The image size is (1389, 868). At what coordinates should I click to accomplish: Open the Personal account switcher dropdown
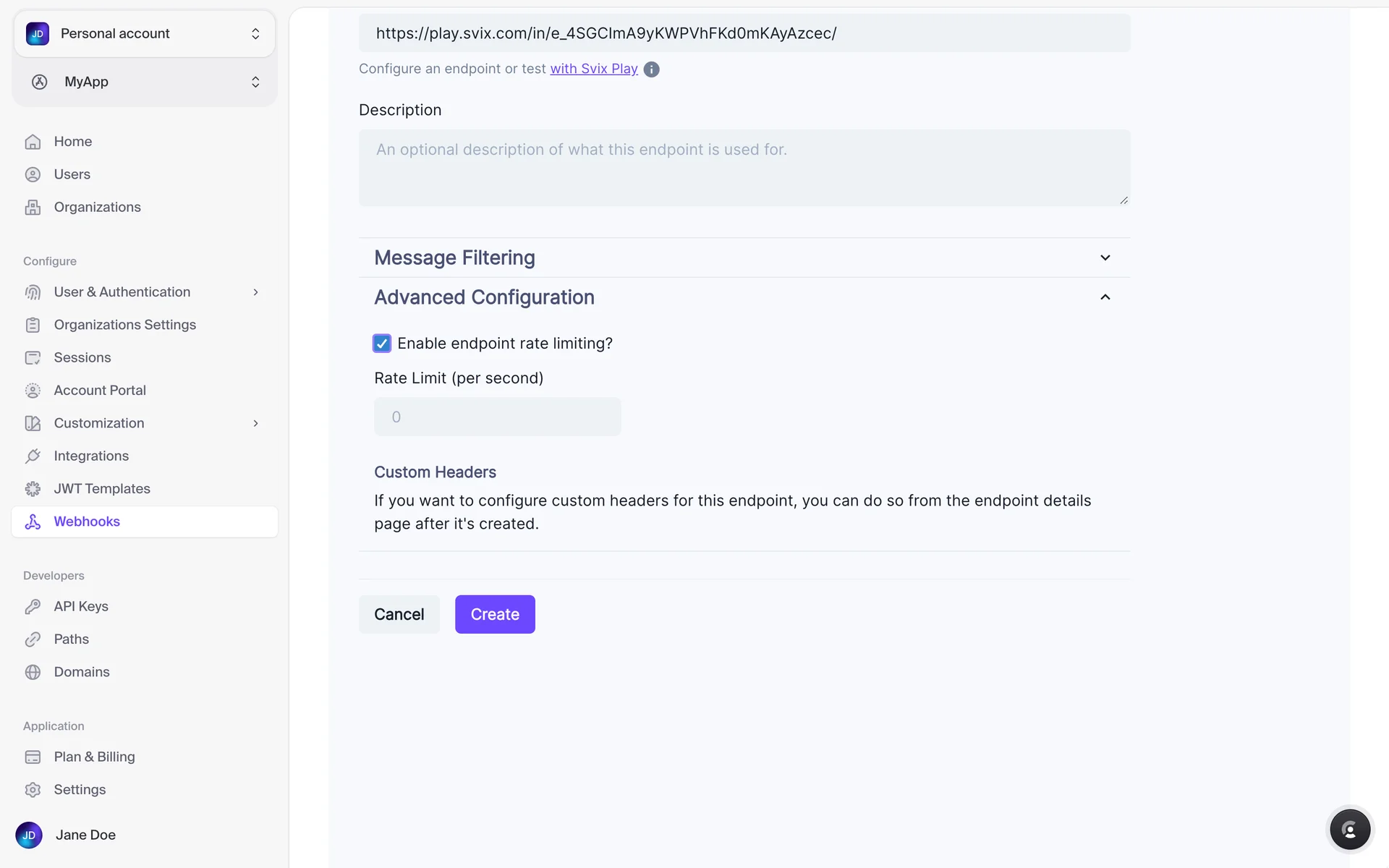pos(145,34)
